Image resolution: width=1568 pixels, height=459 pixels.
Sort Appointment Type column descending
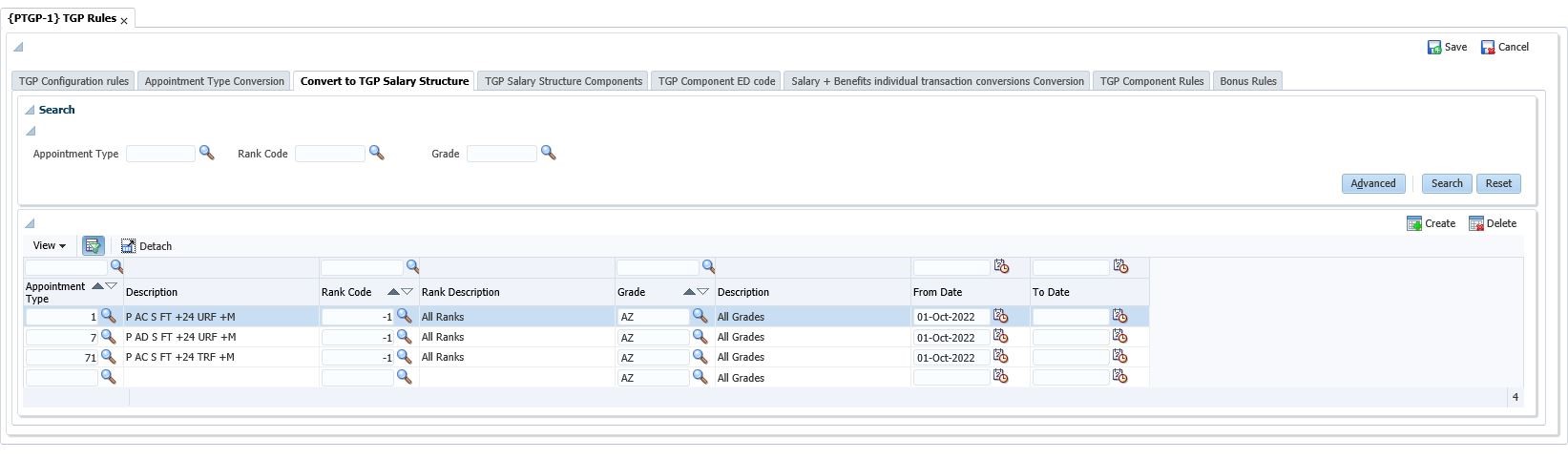[111, 286]
